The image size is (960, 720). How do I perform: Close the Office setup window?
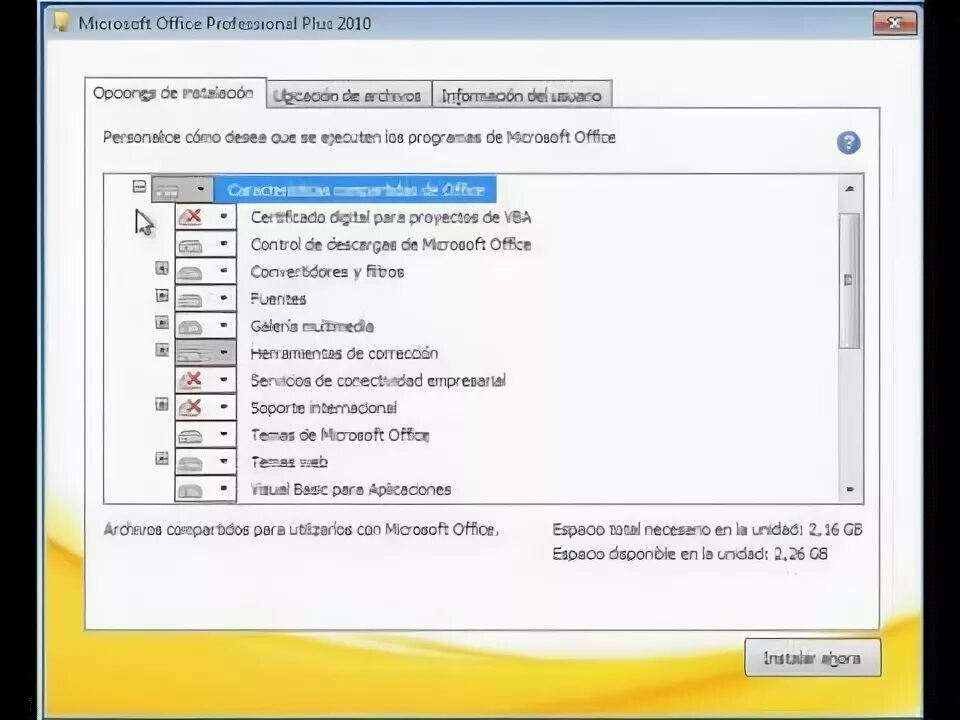point(894,24)
